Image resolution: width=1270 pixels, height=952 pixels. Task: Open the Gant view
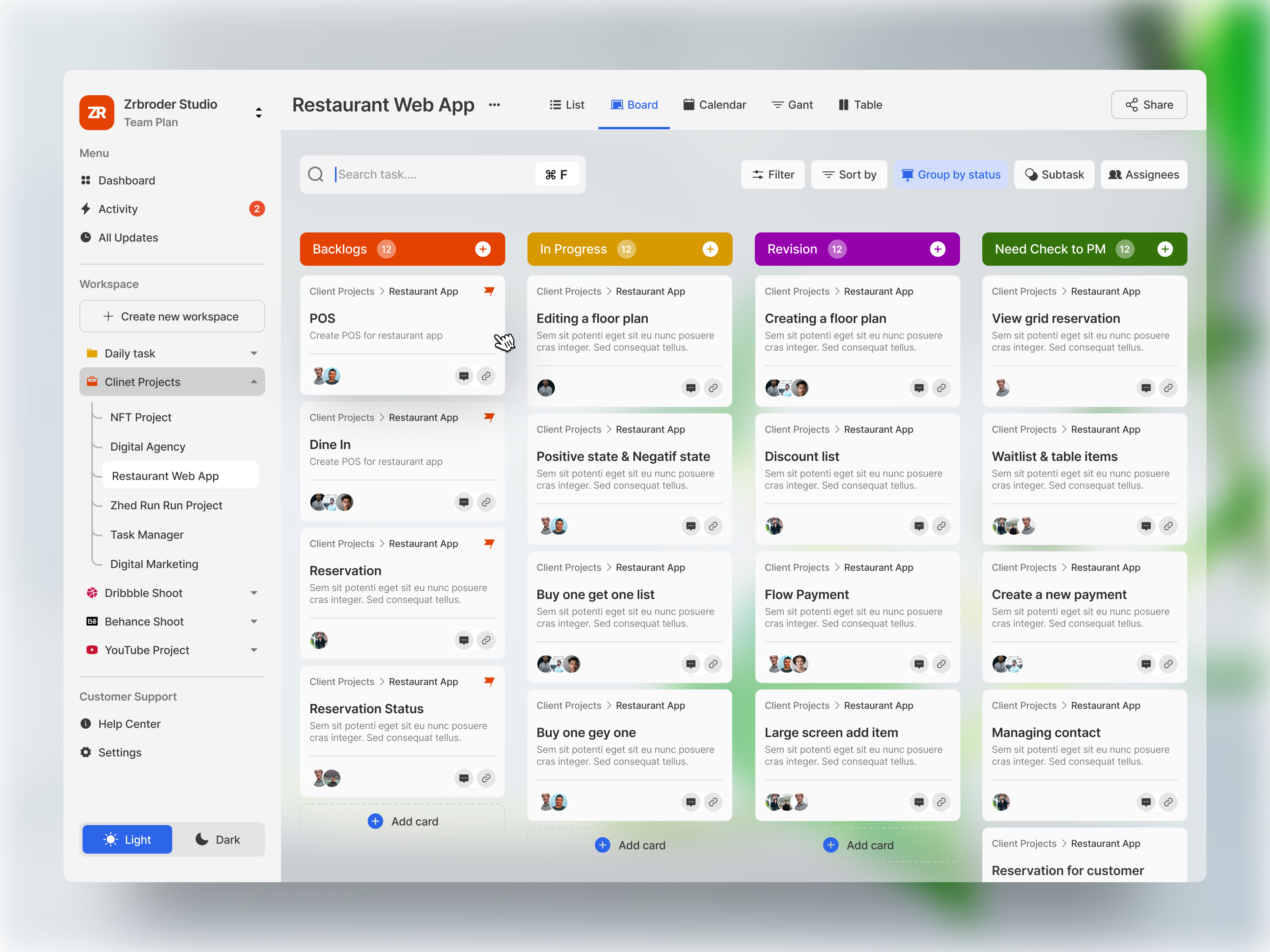(792, 104)
